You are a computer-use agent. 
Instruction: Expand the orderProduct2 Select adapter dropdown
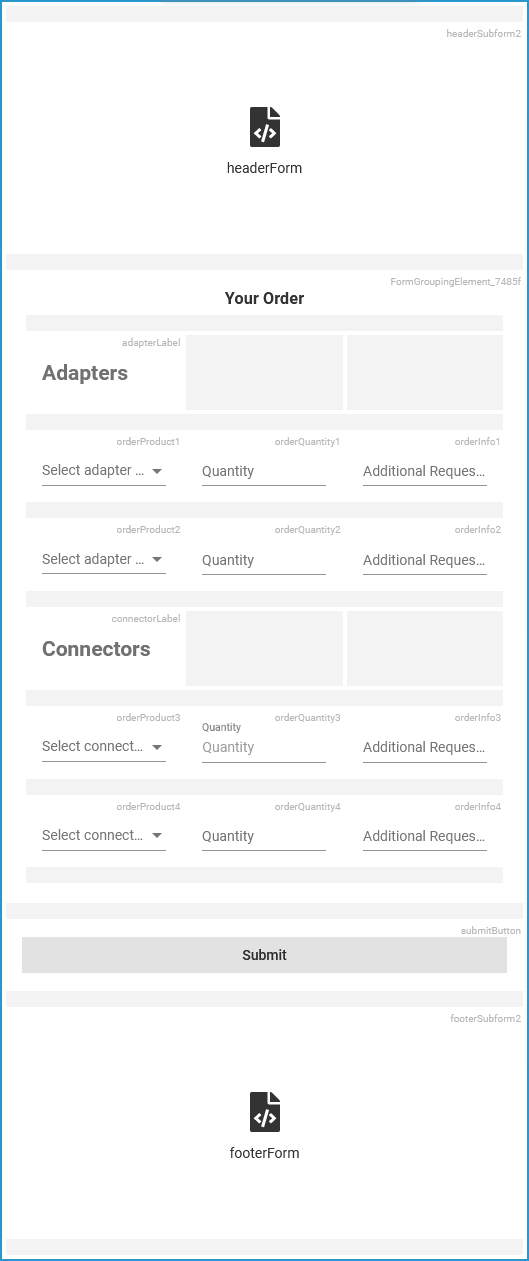tap(104, 560)
